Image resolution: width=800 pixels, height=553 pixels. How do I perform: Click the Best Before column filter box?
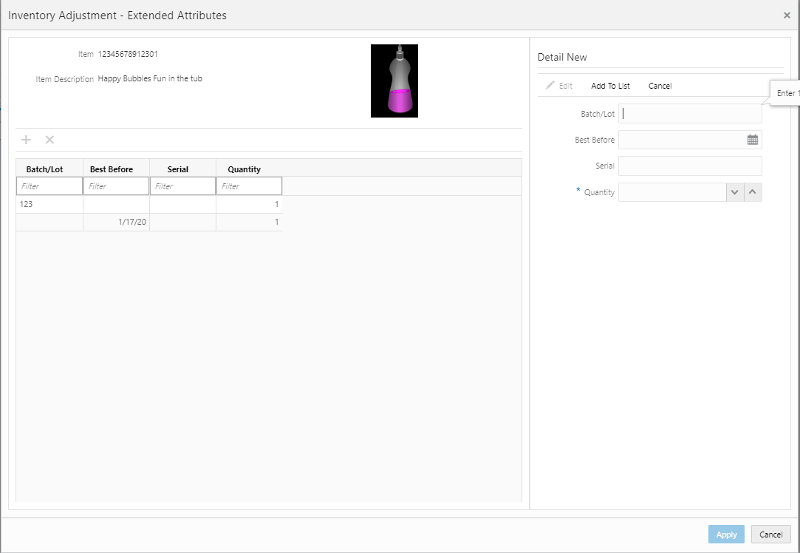point(116,186)
